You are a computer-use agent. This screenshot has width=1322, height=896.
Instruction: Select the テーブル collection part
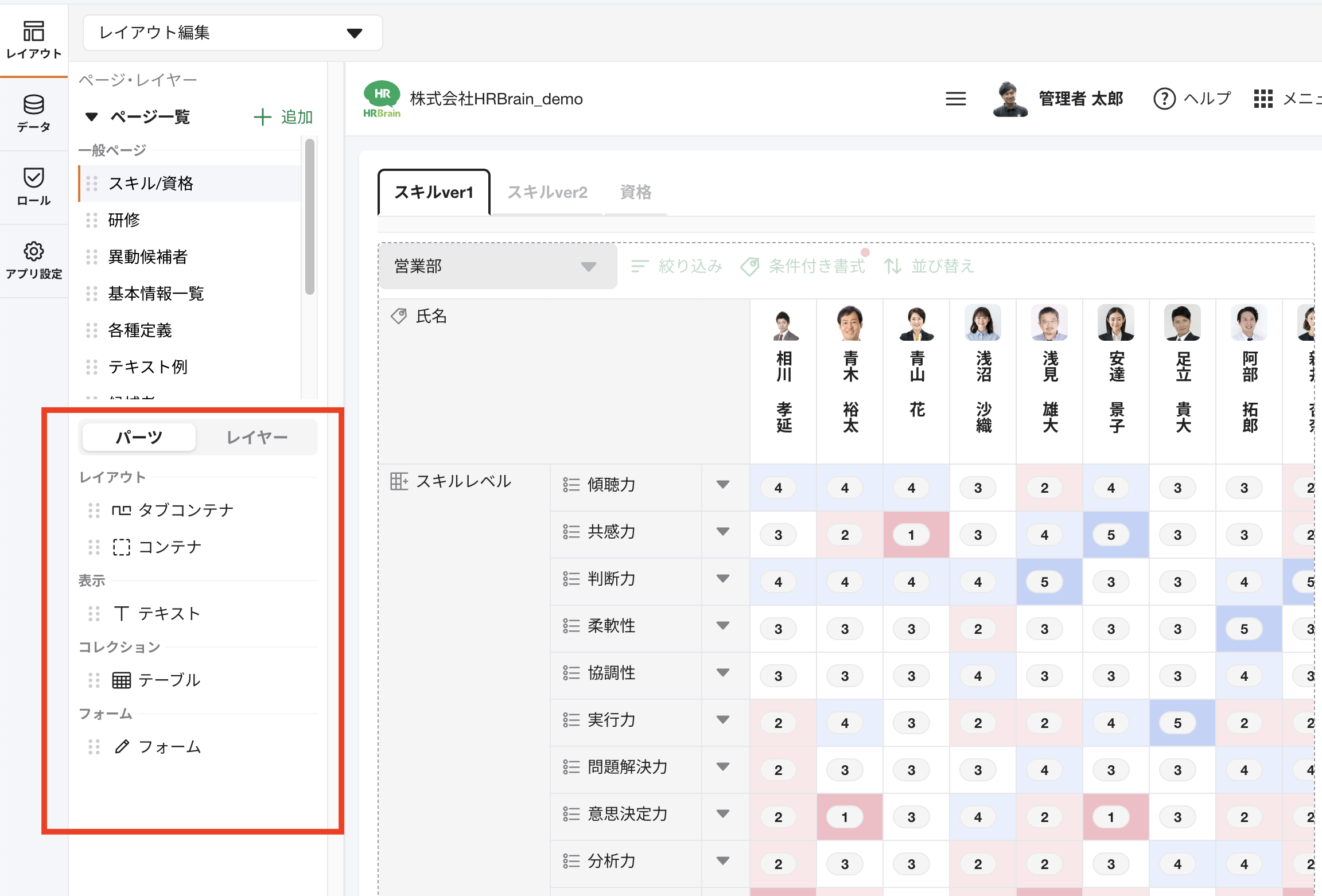[169, 680]
